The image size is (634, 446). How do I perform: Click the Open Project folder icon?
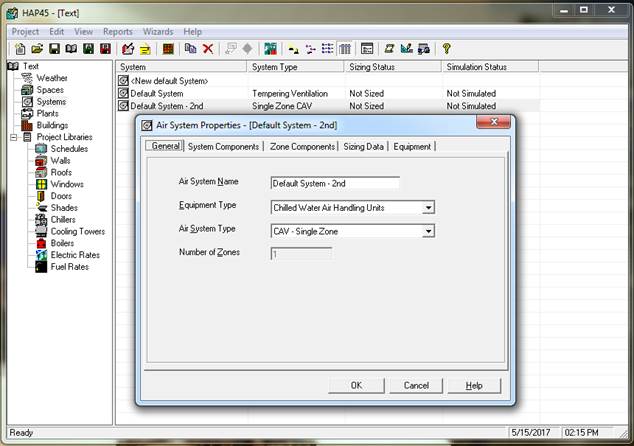click(37, 49)
